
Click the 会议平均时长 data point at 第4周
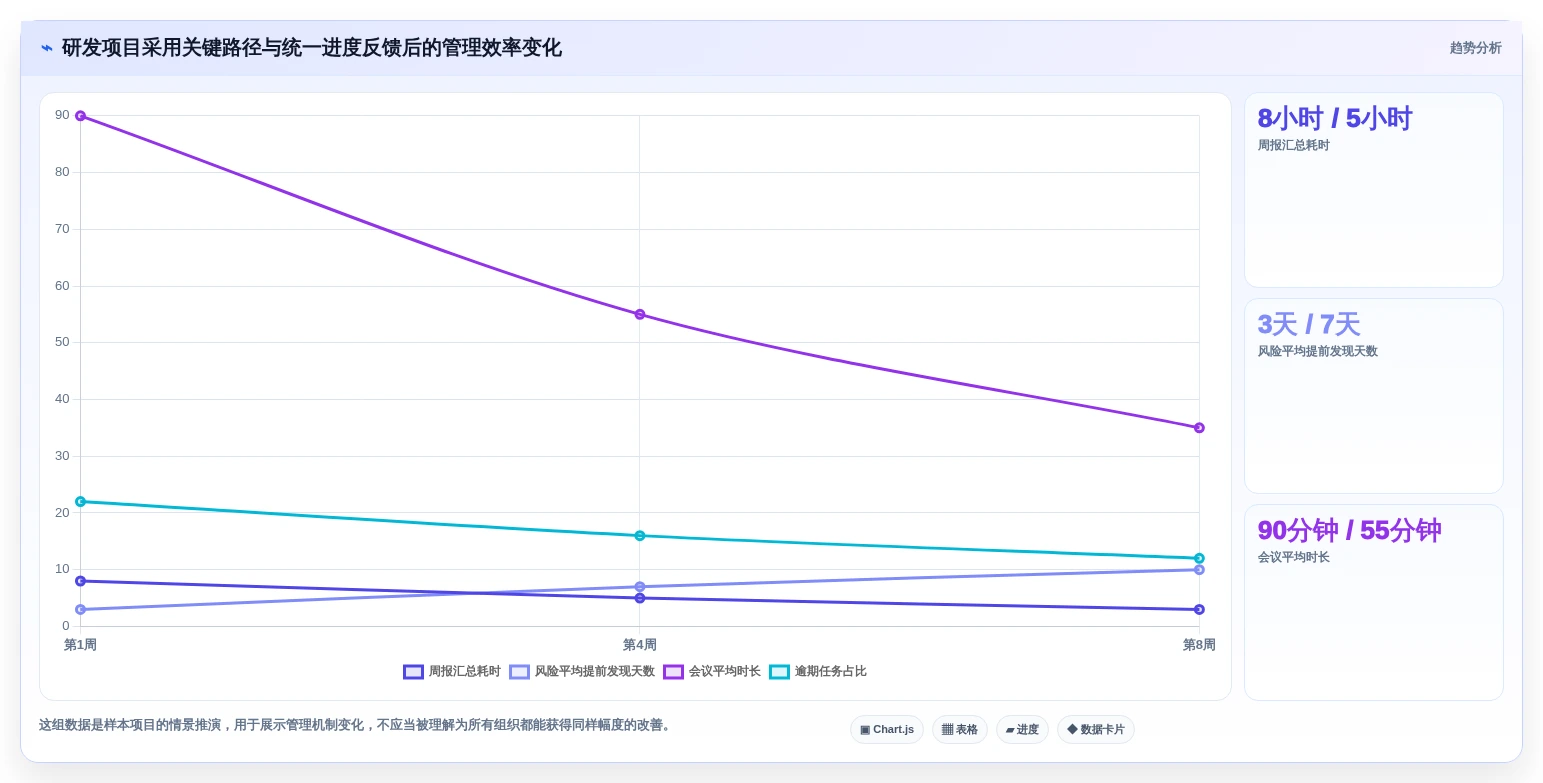tap(640, 315)
